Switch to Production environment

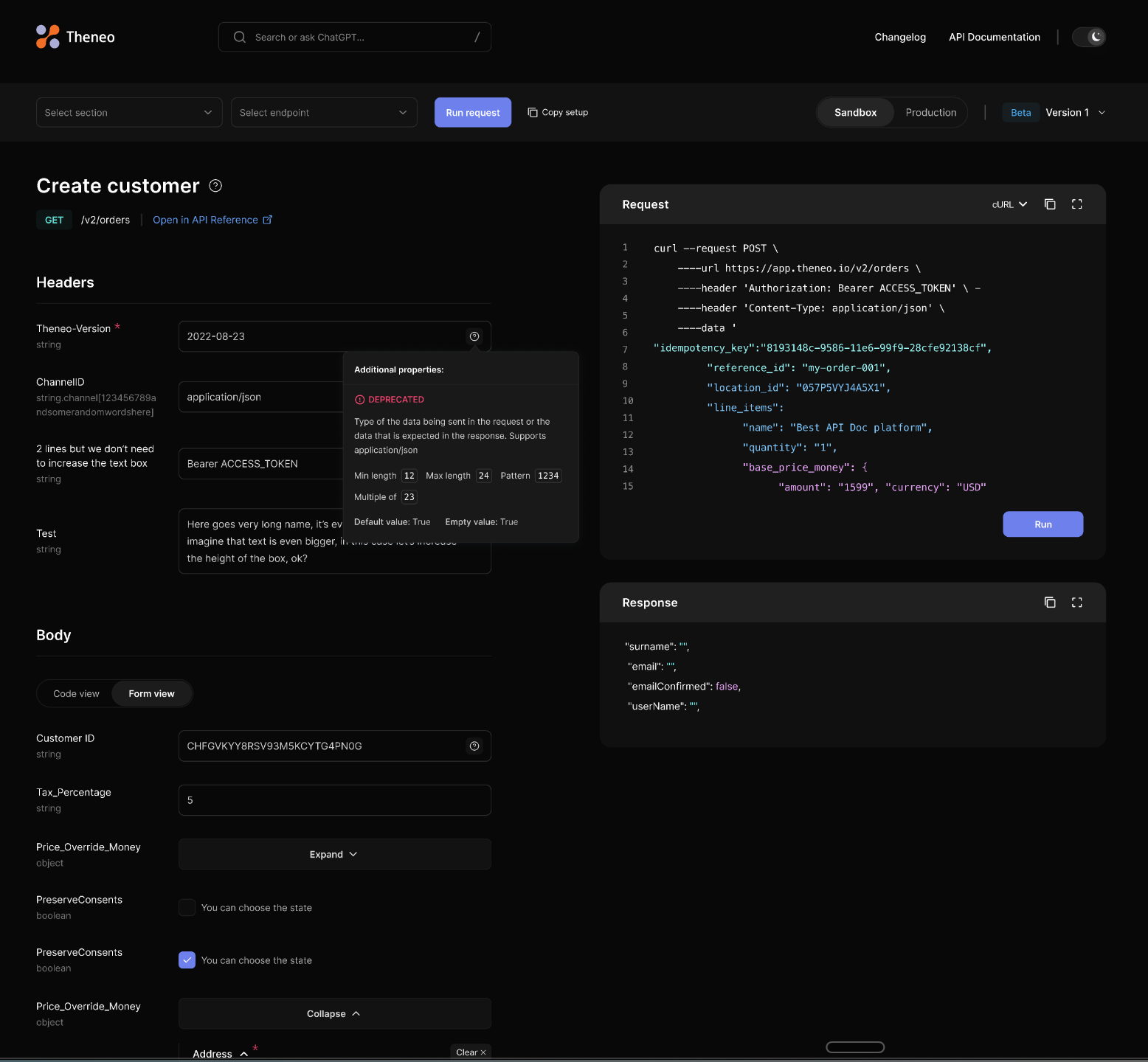click(931, 112)
